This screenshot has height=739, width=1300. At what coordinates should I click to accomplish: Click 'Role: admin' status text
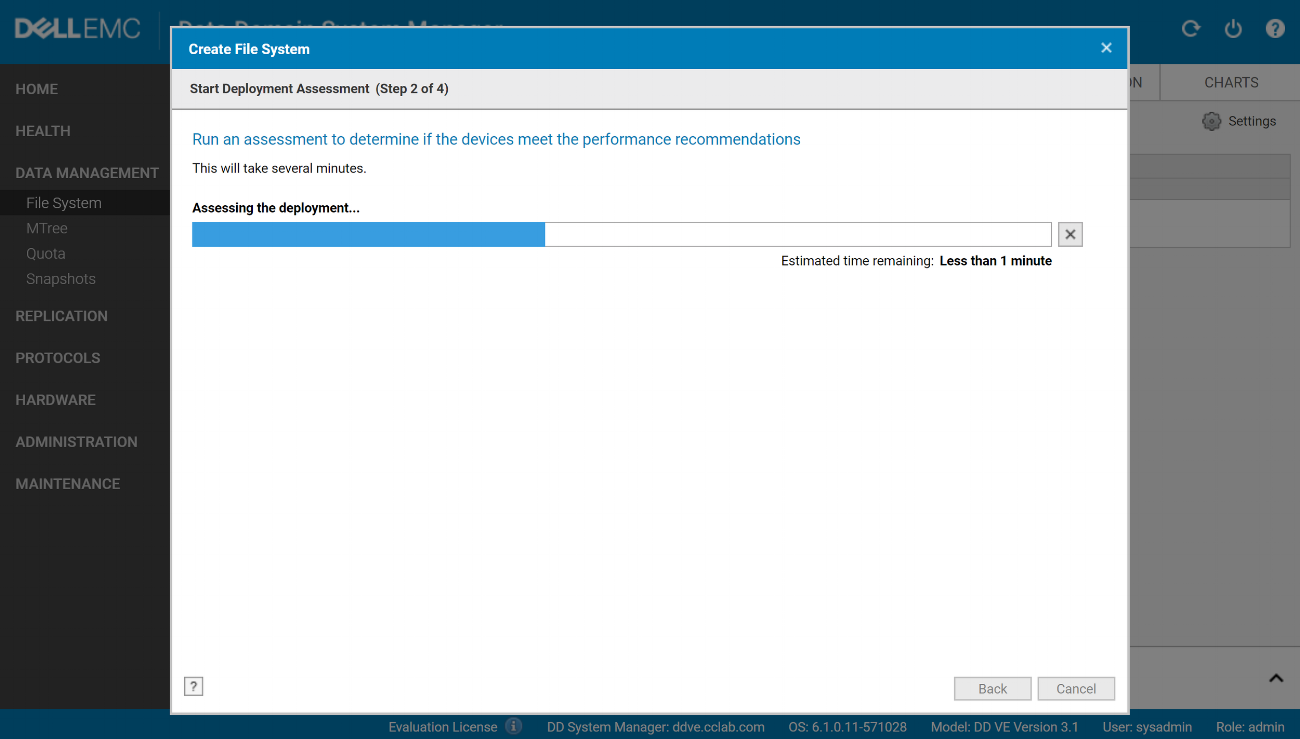(1250, 727)
